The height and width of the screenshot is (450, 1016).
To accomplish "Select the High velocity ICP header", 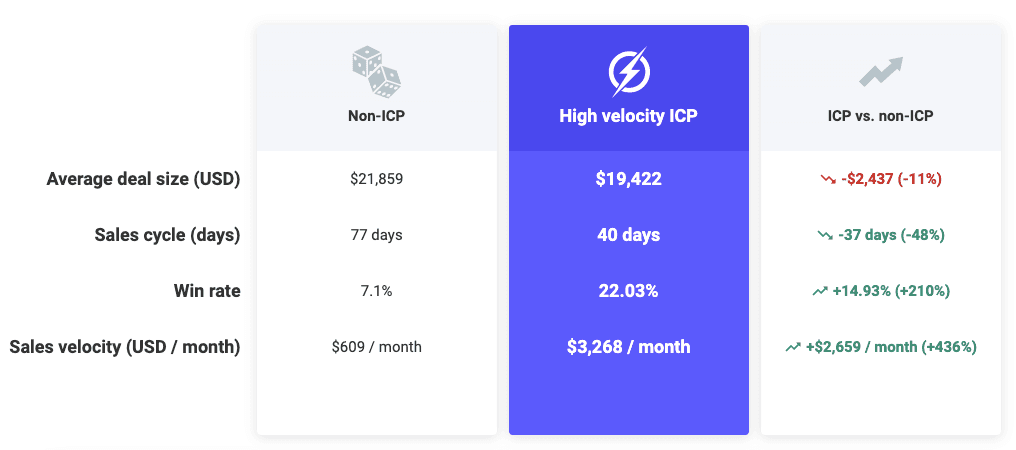I will point(628,116).
